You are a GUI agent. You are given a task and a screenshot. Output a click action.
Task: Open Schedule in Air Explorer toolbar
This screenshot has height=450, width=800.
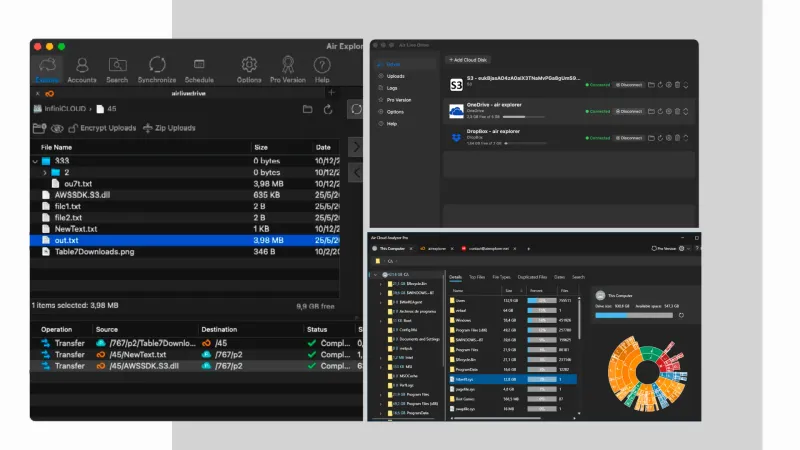pos(199,69)
